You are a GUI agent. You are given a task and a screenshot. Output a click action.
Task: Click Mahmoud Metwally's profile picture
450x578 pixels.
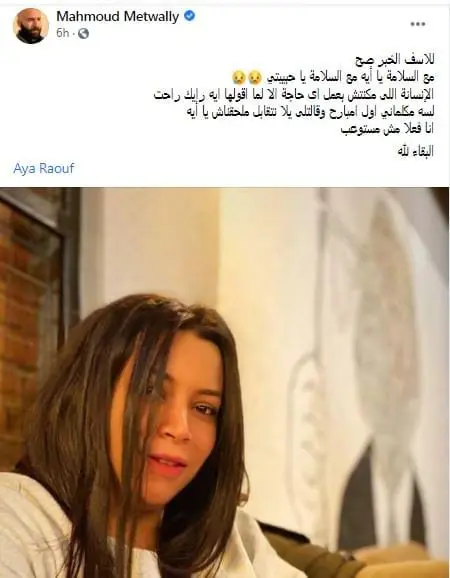click(31, 26)
